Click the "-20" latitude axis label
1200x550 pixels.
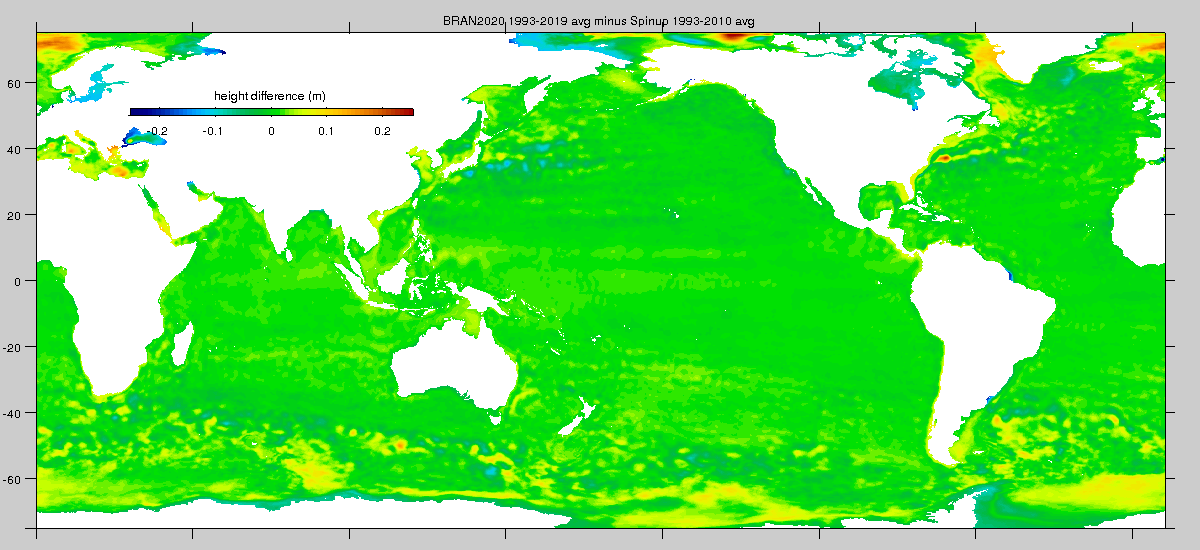[14, 347]
